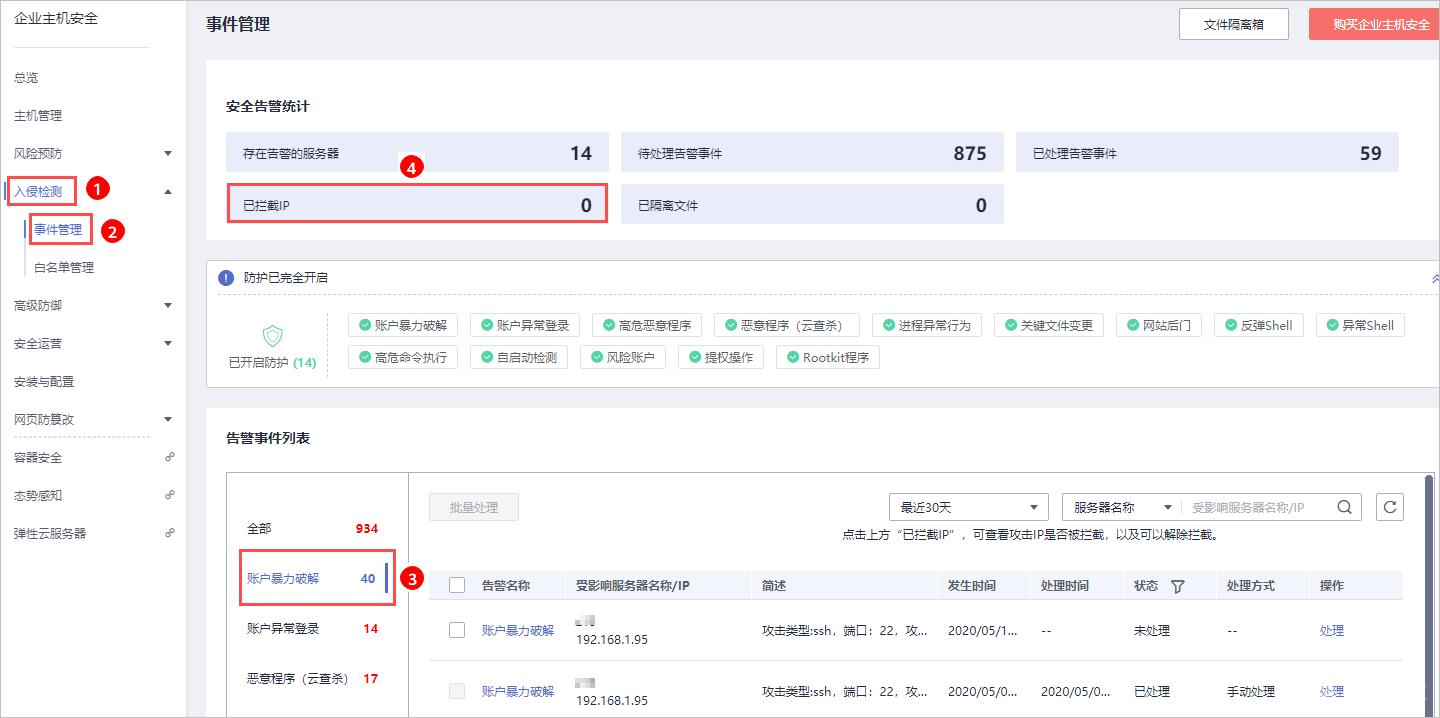Click the status column filter icon
Image resolution: width=1440 pixels, height=718 pixels.
pyautogui.click(x=1177, y=586)
